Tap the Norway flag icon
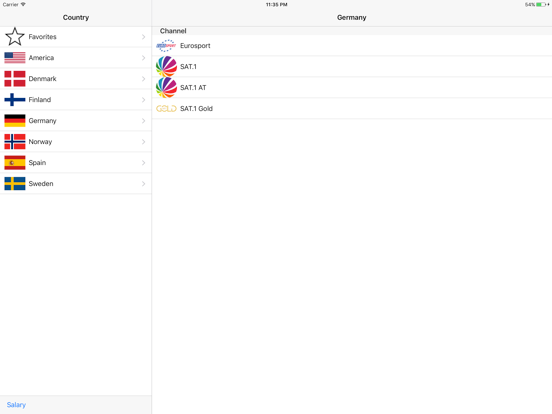 click(x=15, y=142)
